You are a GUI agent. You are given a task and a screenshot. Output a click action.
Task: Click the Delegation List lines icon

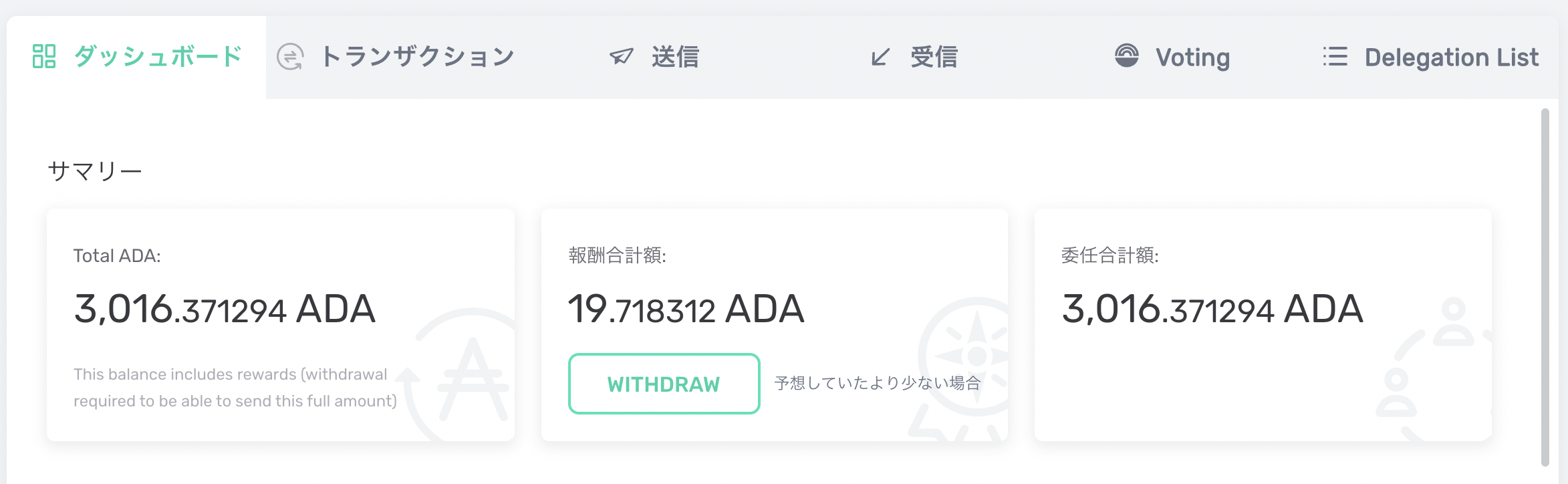pos(1335,57)
